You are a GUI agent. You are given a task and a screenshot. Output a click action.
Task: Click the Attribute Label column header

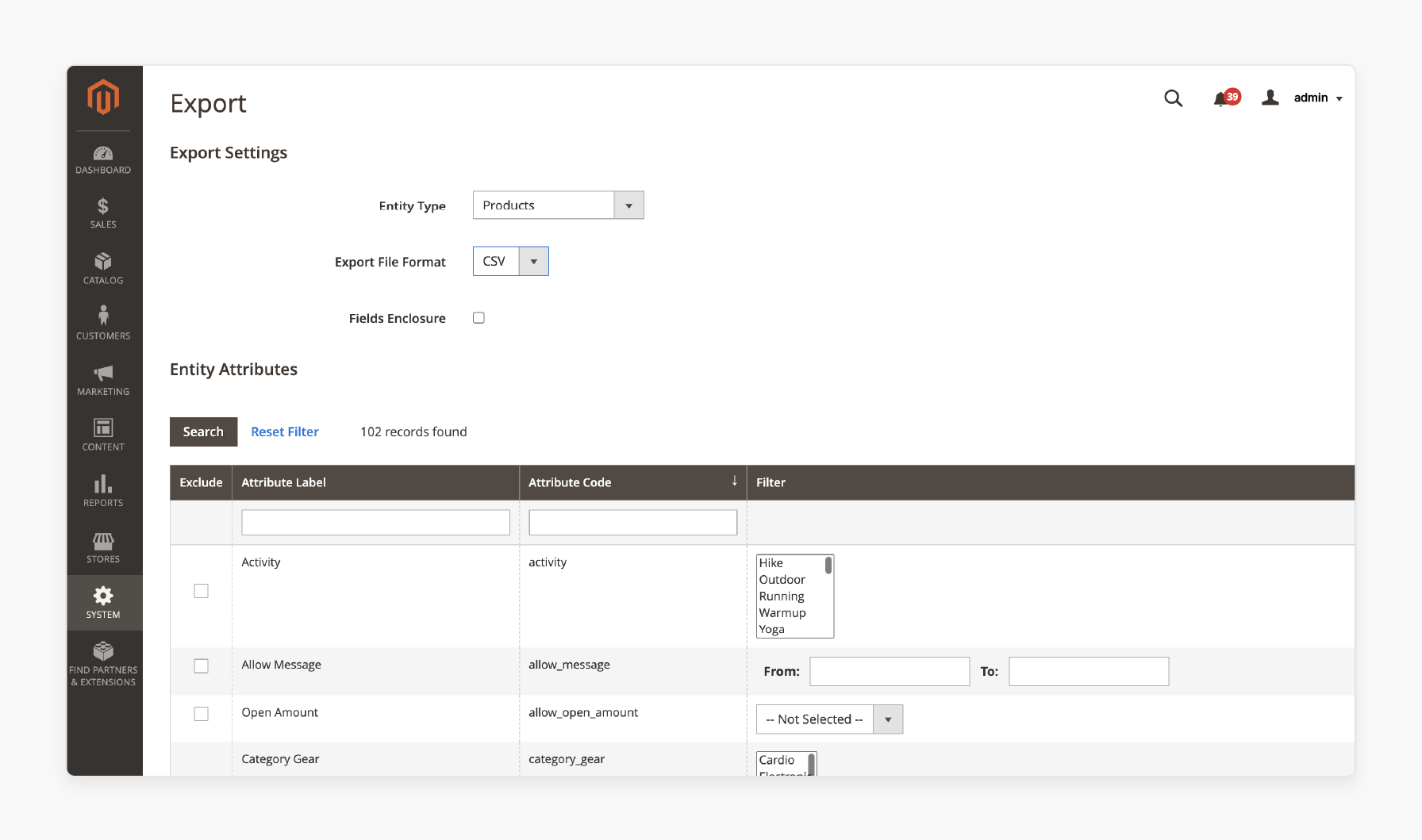coord(375,482)
